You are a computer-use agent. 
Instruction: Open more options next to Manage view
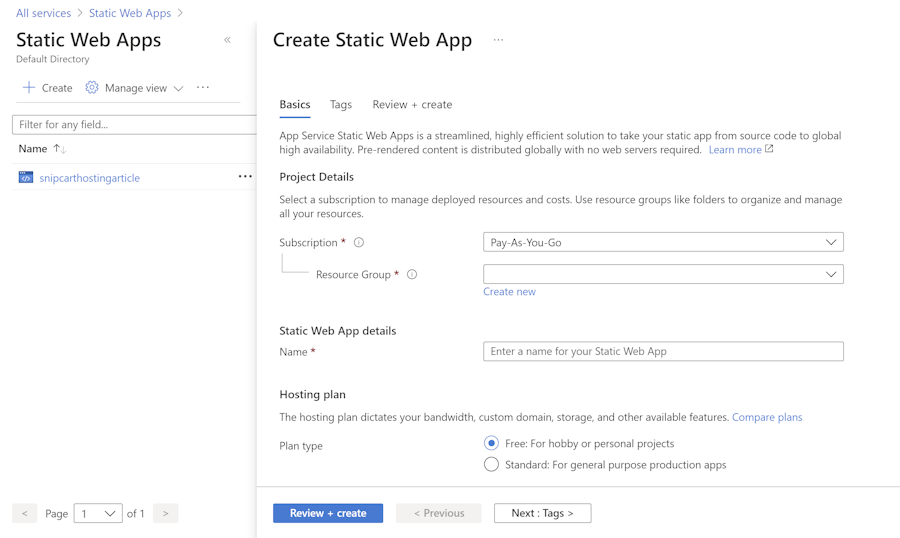[x=203, y=87]
